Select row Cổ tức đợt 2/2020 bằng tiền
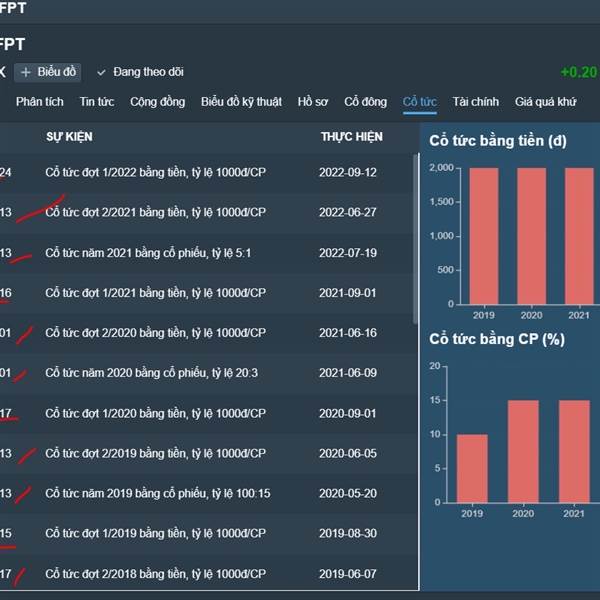The width and height of the screenshot is (600, 600). (x=206, y=333)
